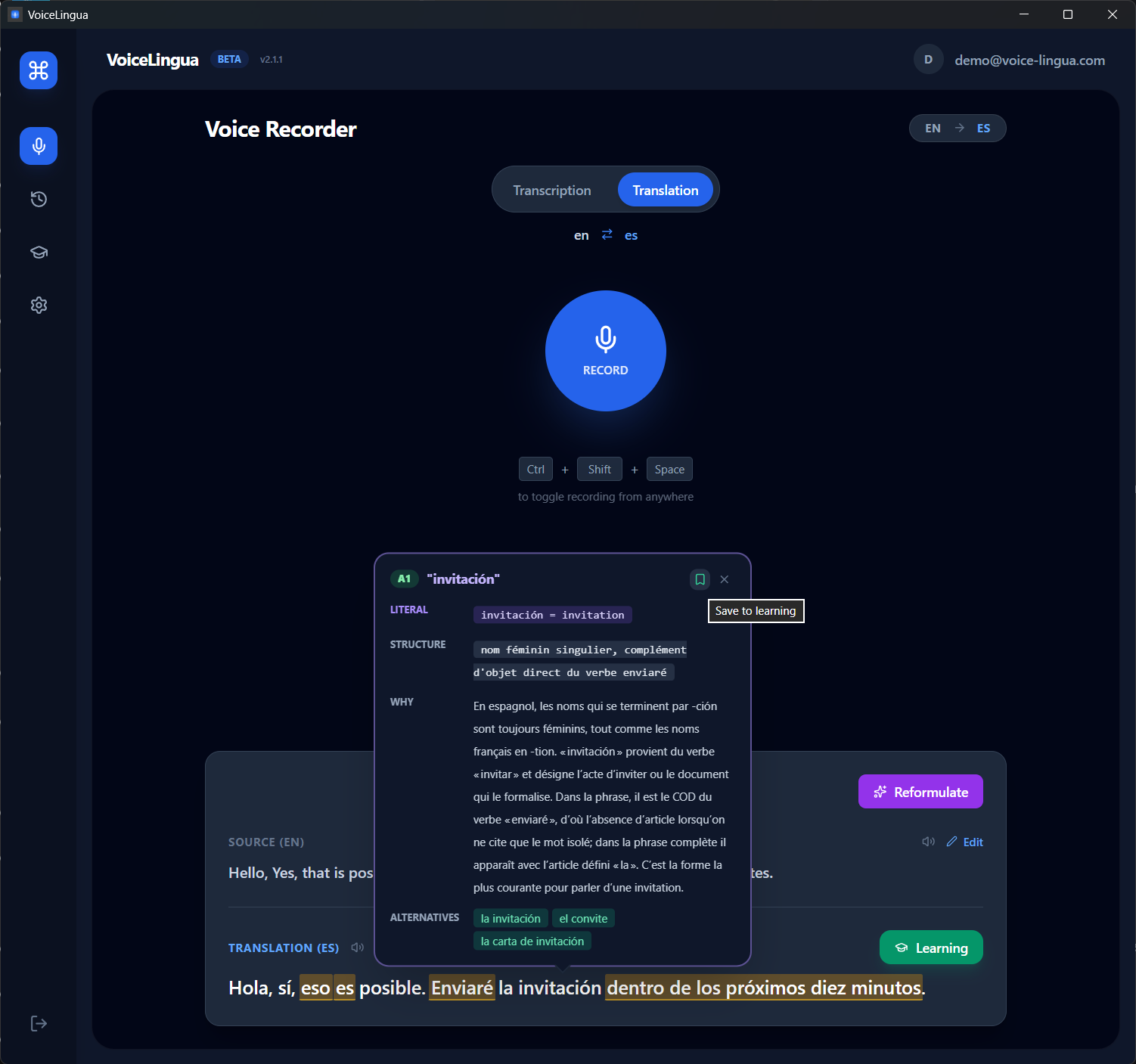
Task: Click the user avatar D
Action: pyautogui.click(x=928, y=60)
